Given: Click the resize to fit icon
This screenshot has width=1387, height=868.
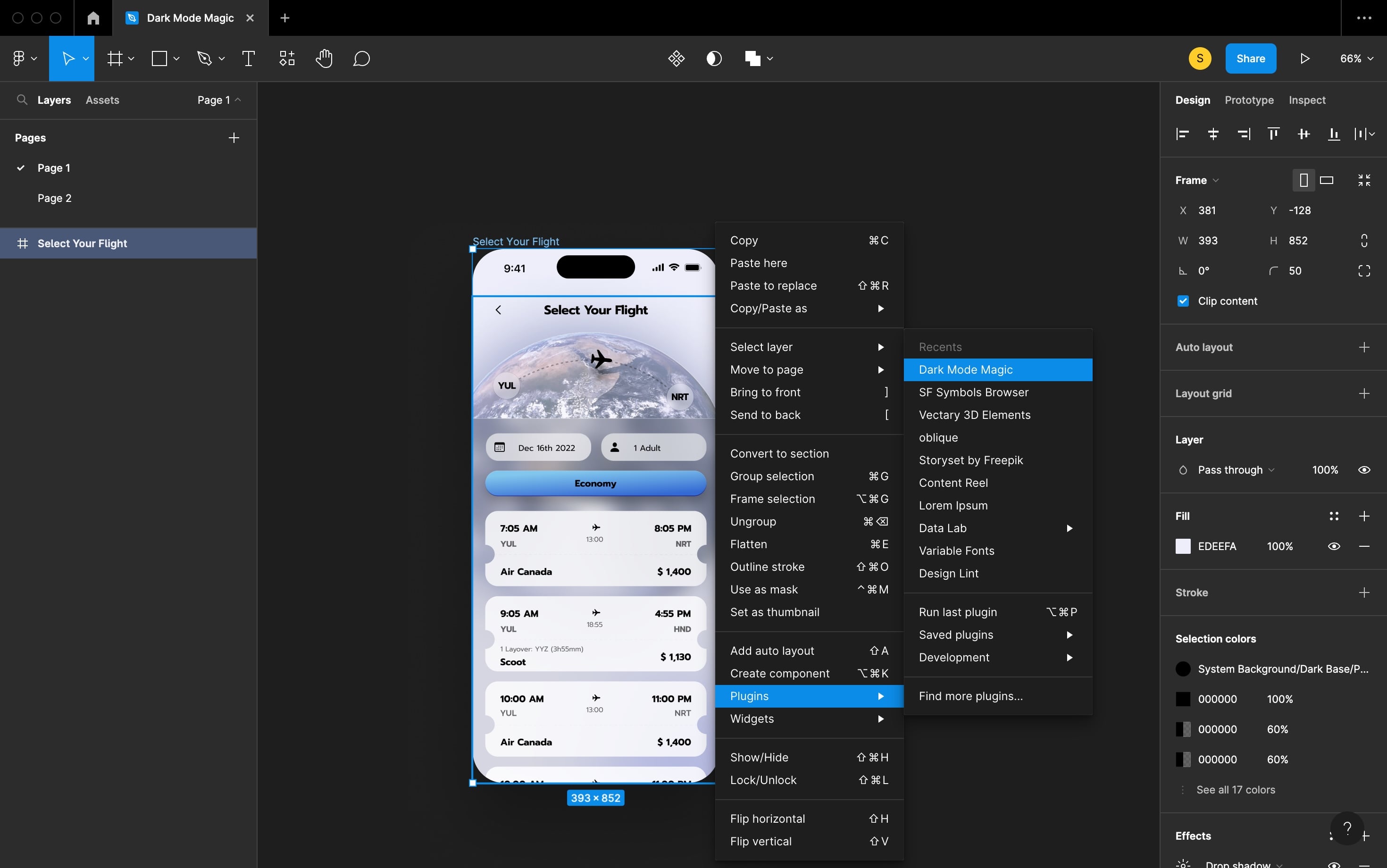Looking at the screenshot, I should coord(1364,180).
